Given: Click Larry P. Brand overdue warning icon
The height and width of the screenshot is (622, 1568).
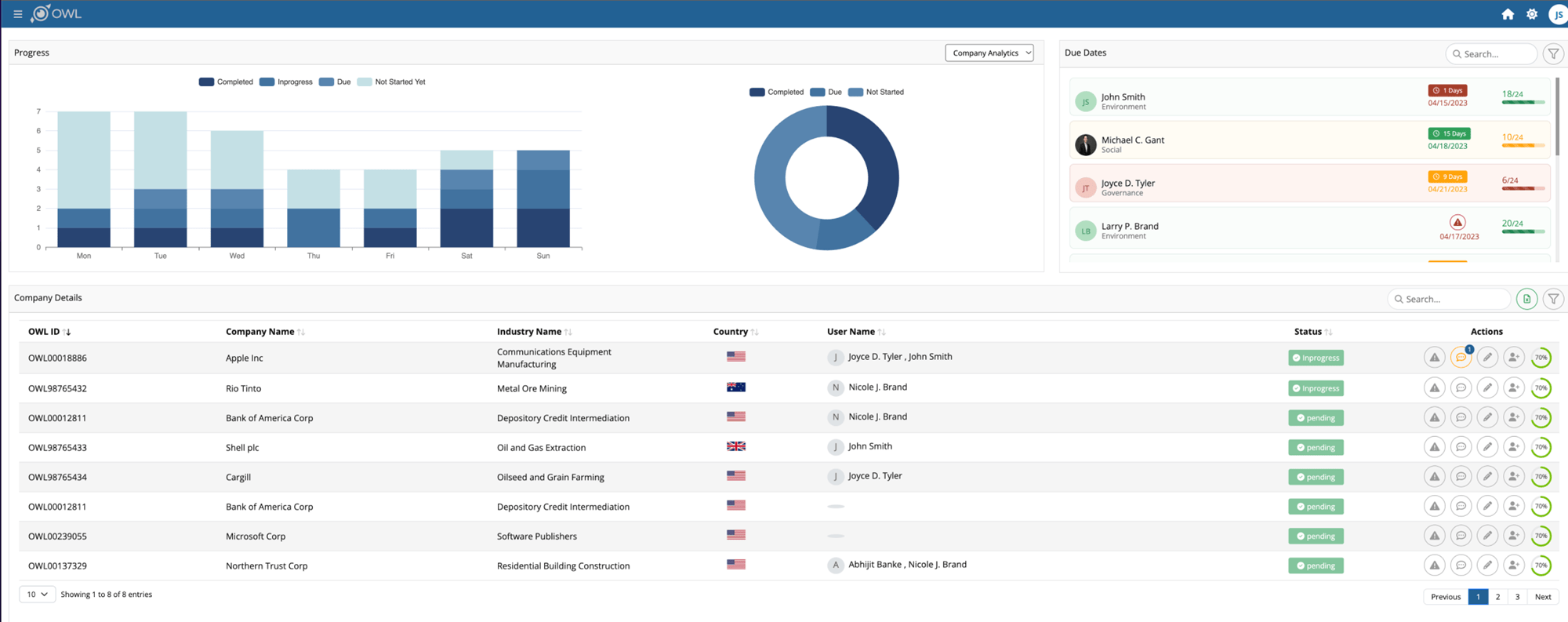Looking at the screenshot, I should pos(1457,223).
